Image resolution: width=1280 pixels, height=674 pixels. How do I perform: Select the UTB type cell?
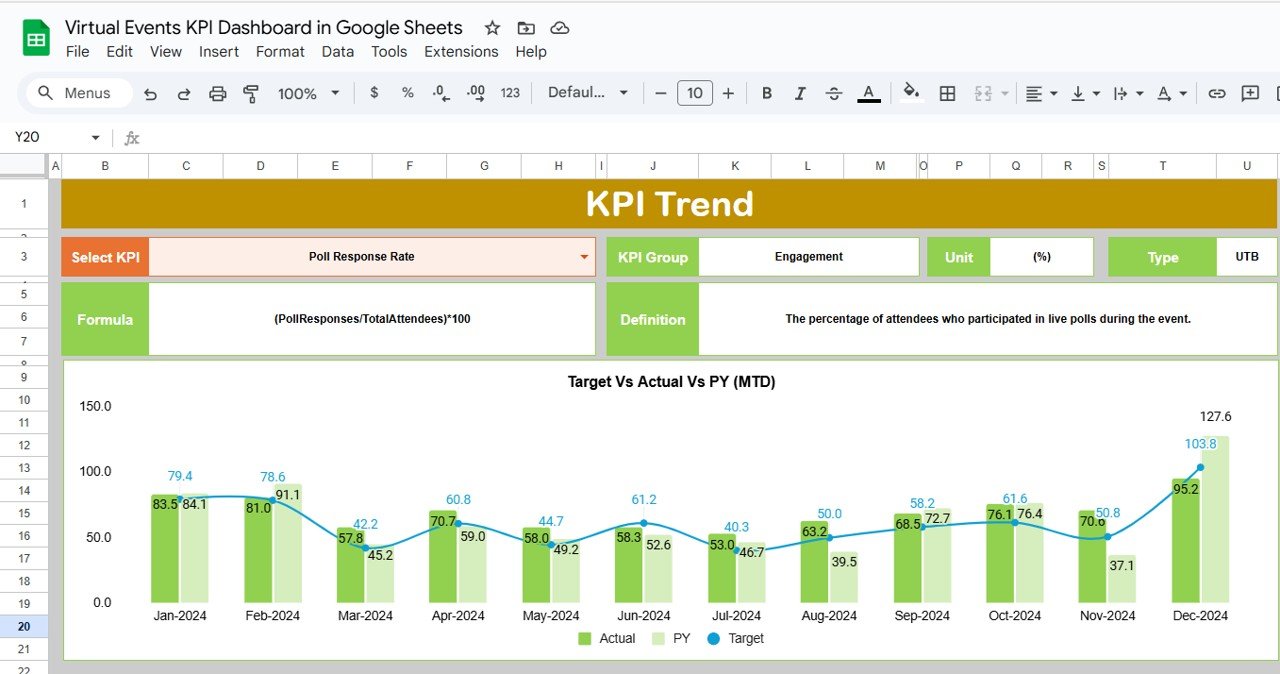[x=1247, y=257]
